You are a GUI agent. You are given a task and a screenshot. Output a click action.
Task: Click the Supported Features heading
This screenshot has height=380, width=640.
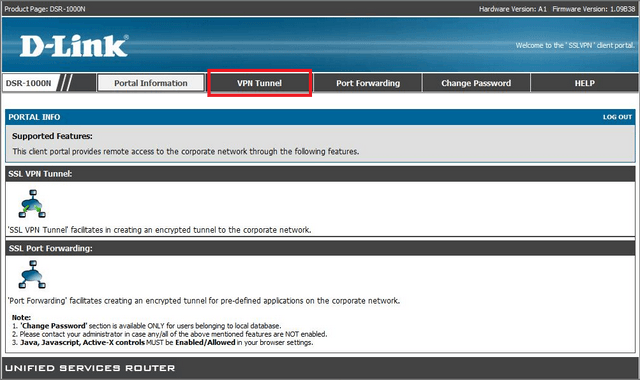[52, 136]
